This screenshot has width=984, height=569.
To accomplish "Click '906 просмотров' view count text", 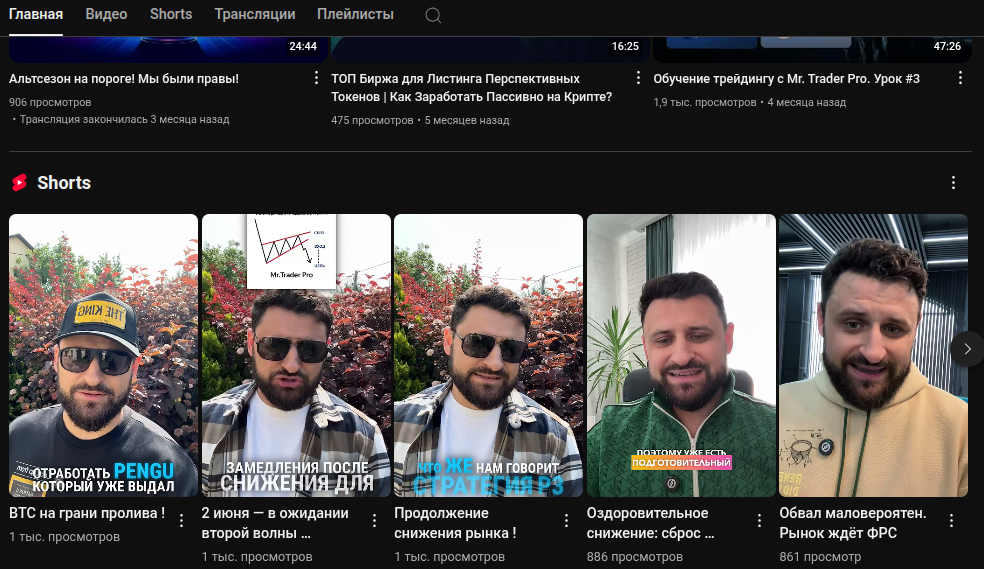I will click(50, 102).
